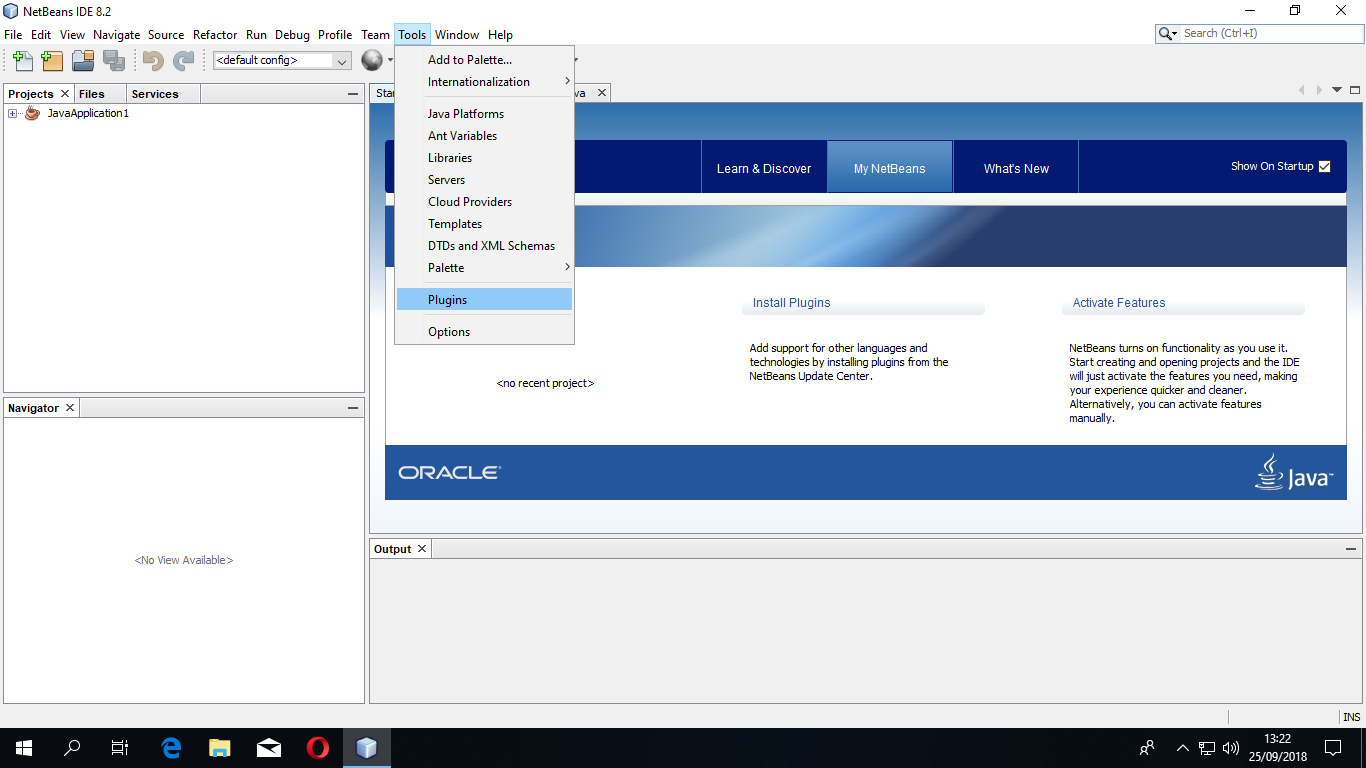Image resolution: width=1366 pixels, height=768 pixels.
Task: Expand the Palette submenu
Action: click(484, 268)
